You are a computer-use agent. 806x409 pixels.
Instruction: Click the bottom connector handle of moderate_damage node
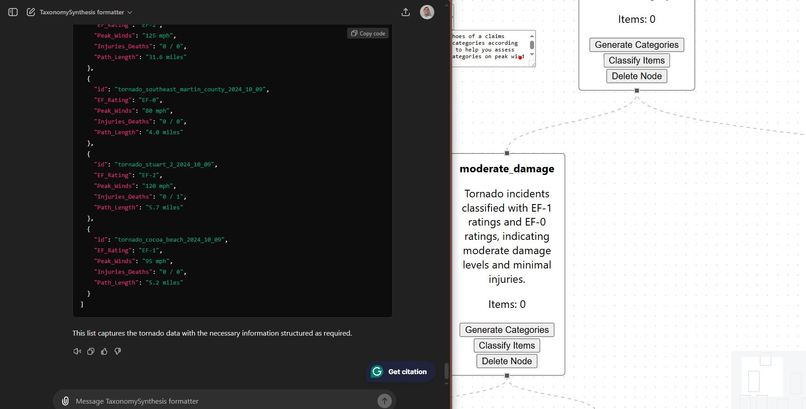tap(507, 376)
